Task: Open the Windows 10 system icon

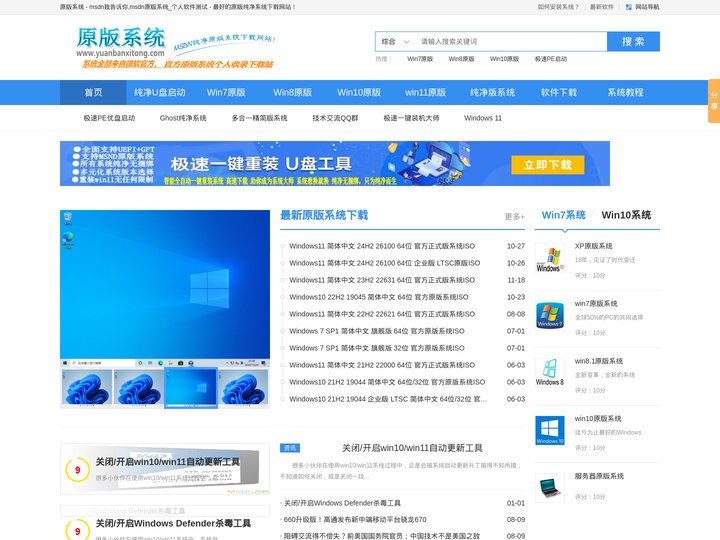Action: click(x=550, y=431)
